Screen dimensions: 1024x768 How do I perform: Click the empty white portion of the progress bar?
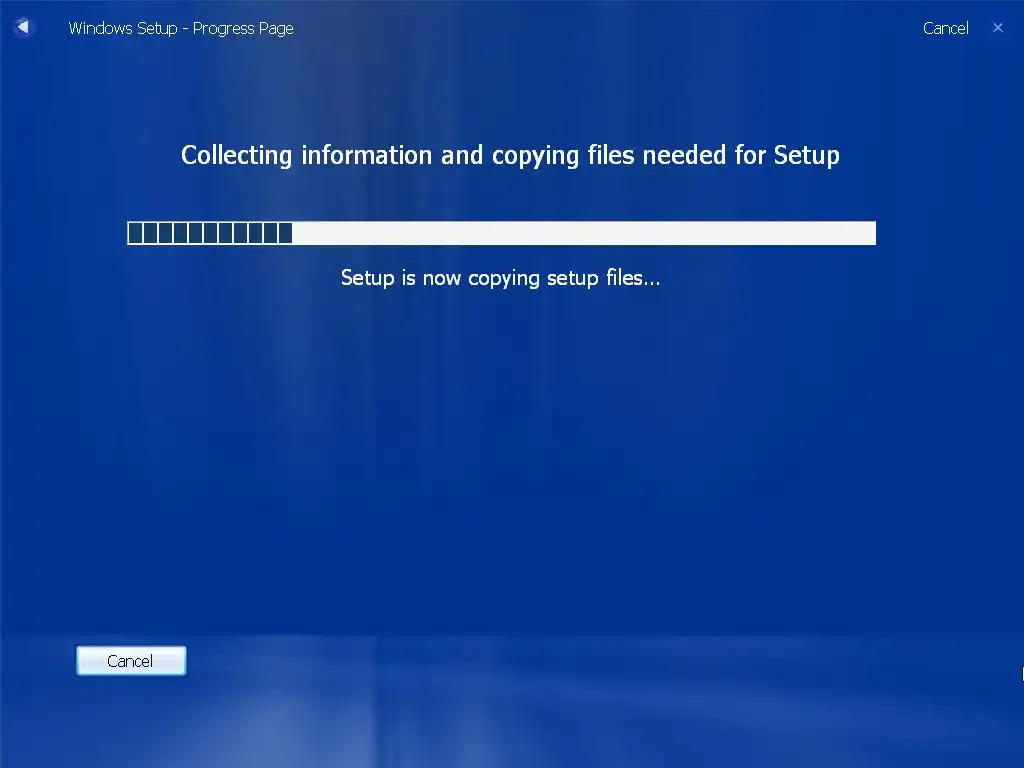(x=584, y=233)
